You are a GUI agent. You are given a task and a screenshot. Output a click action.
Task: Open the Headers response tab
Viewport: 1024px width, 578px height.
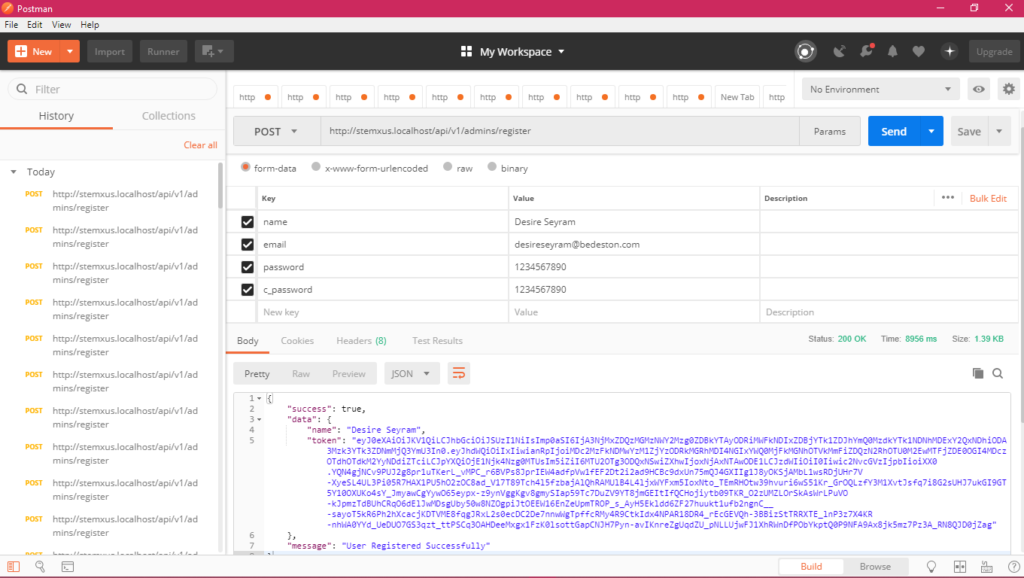click(361, 340)
